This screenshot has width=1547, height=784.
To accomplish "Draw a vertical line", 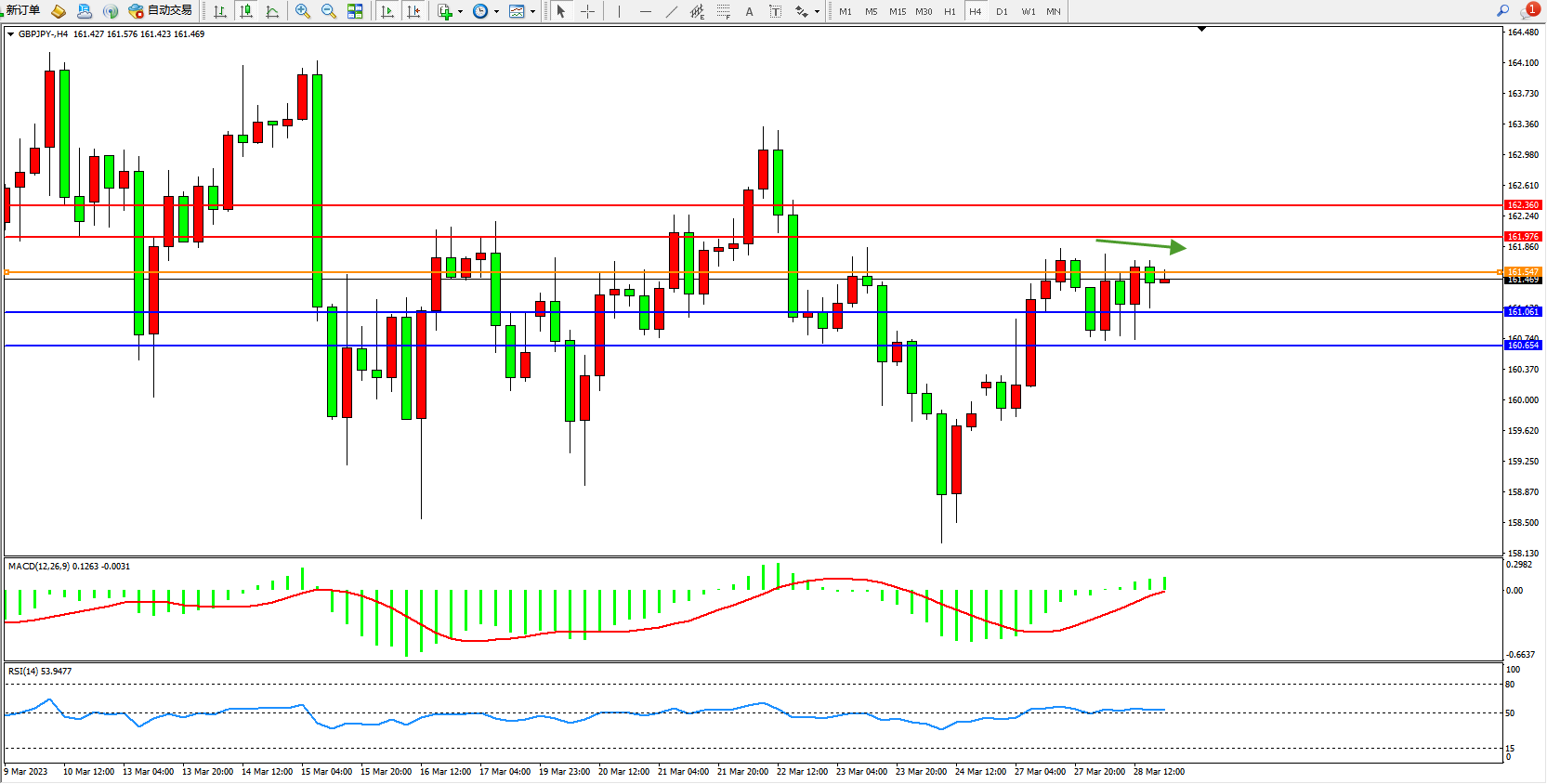I will click(619, 12).
